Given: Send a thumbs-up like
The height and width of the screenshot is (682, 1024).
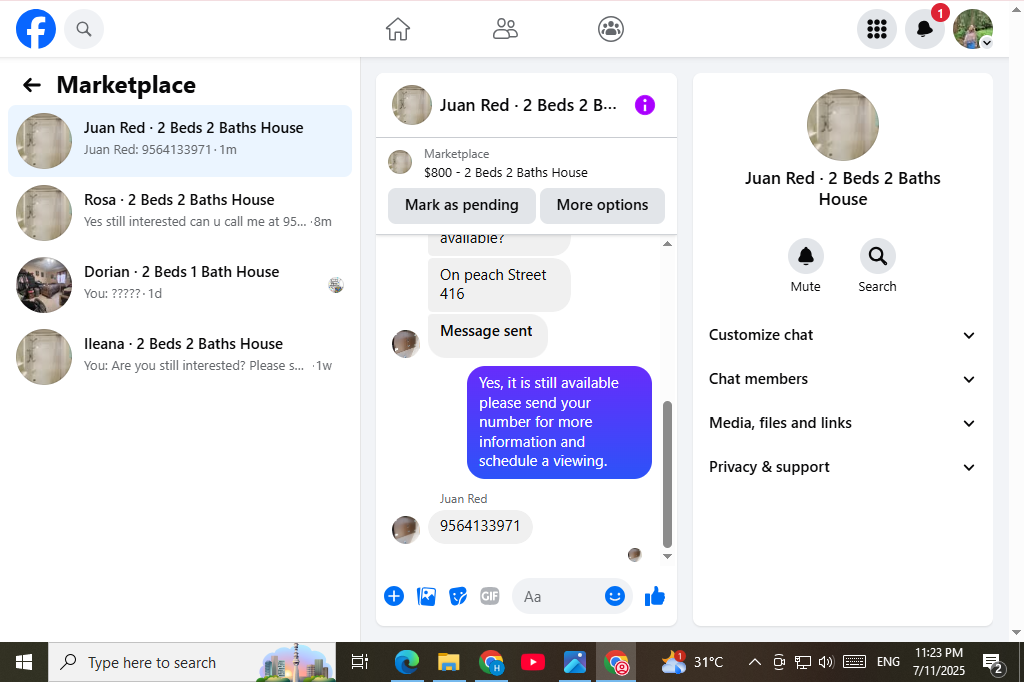Looking at the screenshot, I should 654,596.
